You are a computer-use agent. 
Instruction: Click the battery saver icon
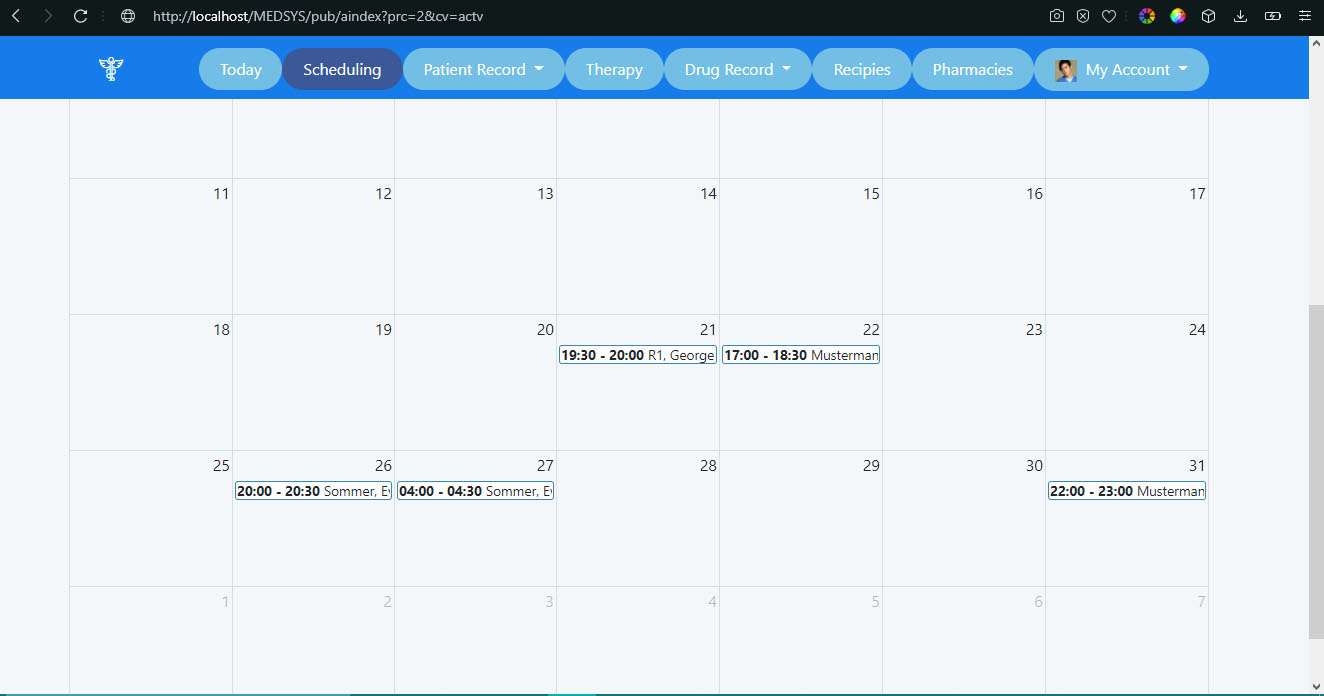[1272, 16]
